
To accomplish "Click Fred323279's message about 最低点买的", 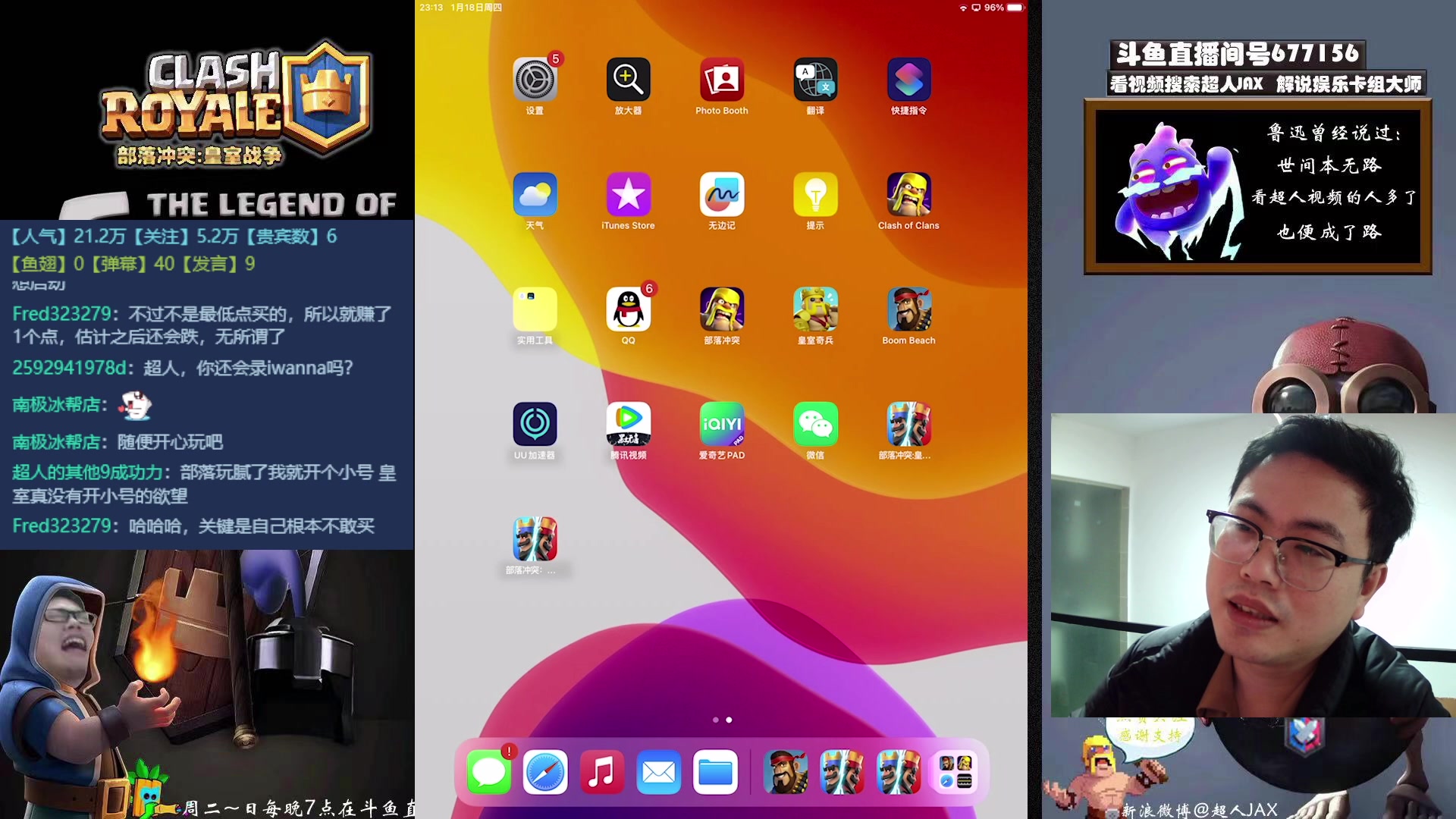I will click(x=202, y=325).
